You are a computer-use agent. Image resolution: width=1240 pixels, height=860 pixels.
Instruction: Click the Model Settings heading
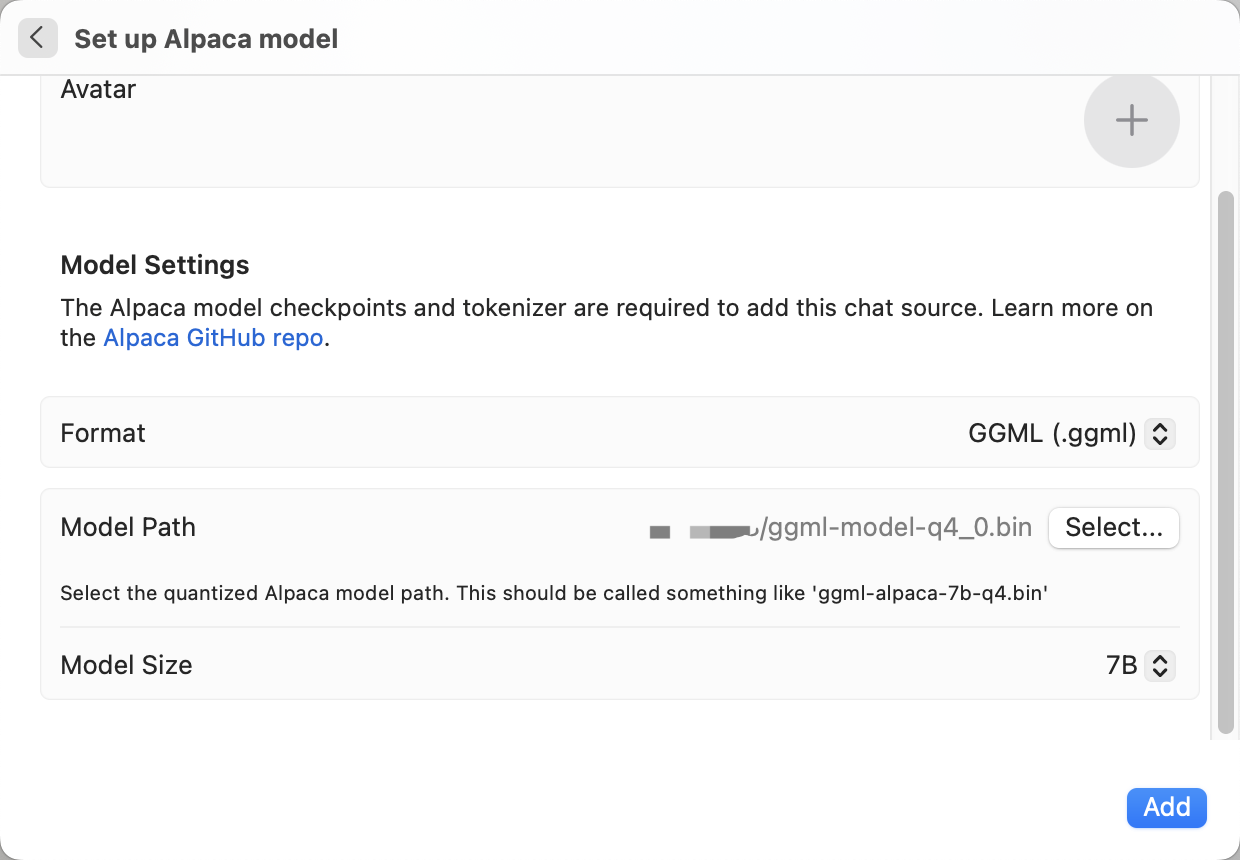[x=155, y=265]
